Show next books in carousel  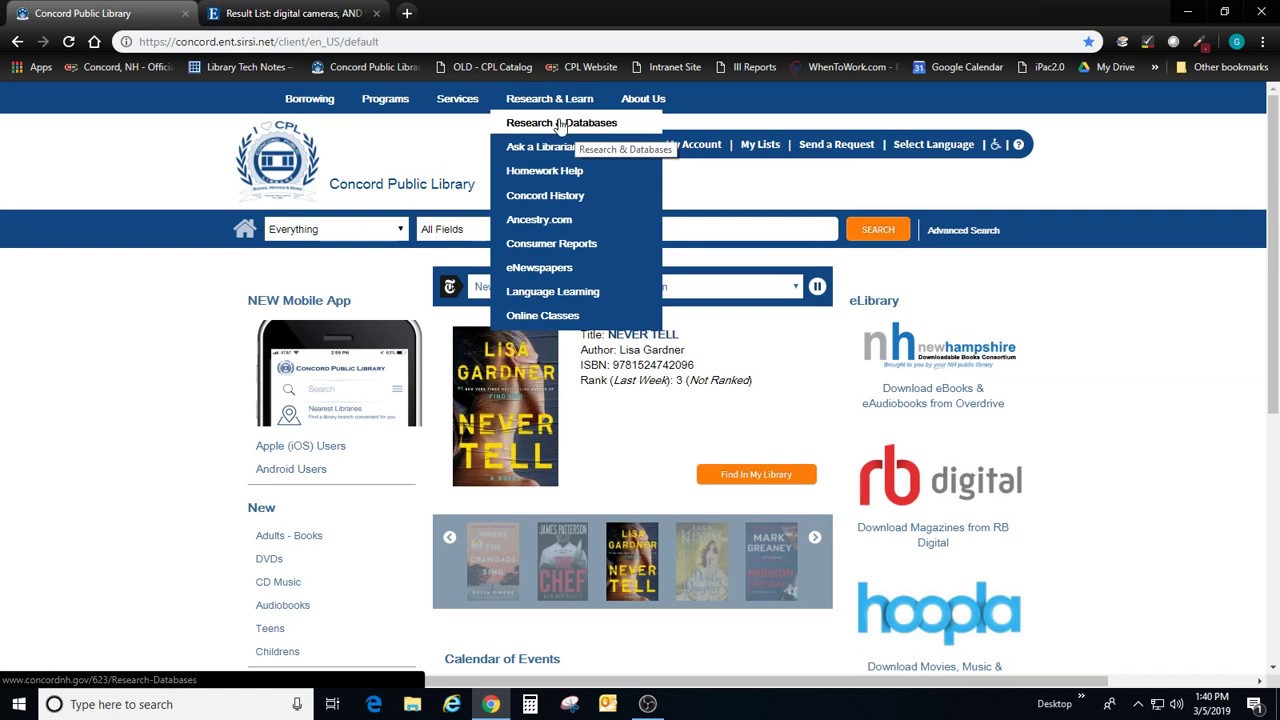pos(815,538)
